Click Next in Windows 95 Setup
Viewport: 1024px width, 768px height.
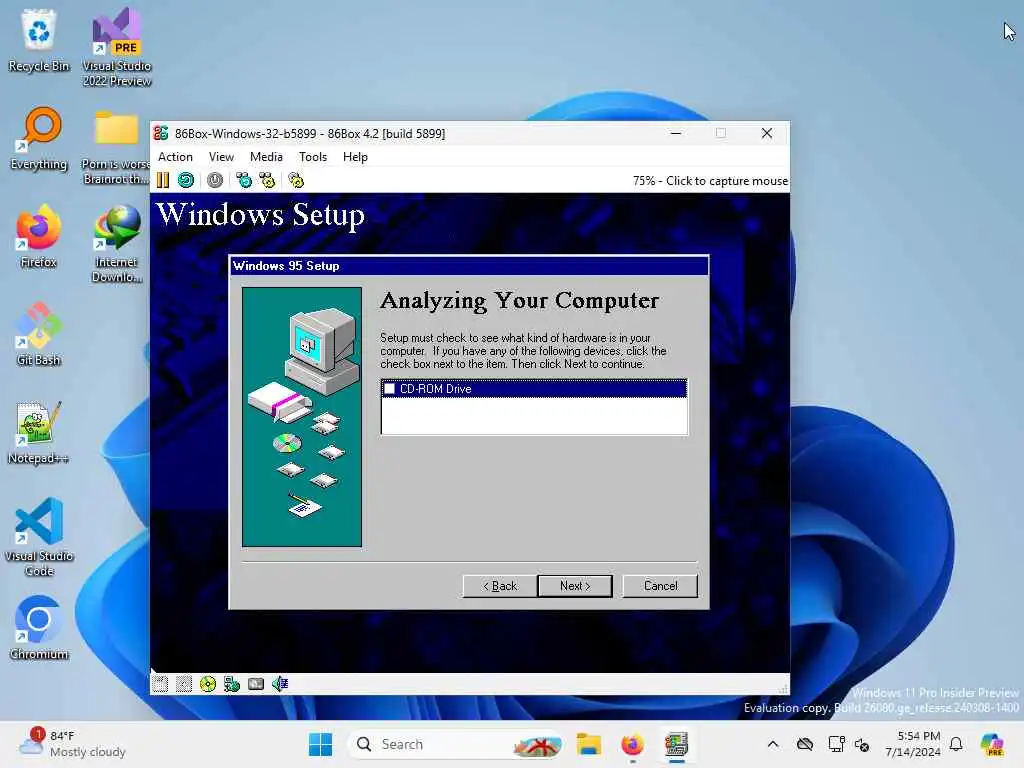pos(575,586)
